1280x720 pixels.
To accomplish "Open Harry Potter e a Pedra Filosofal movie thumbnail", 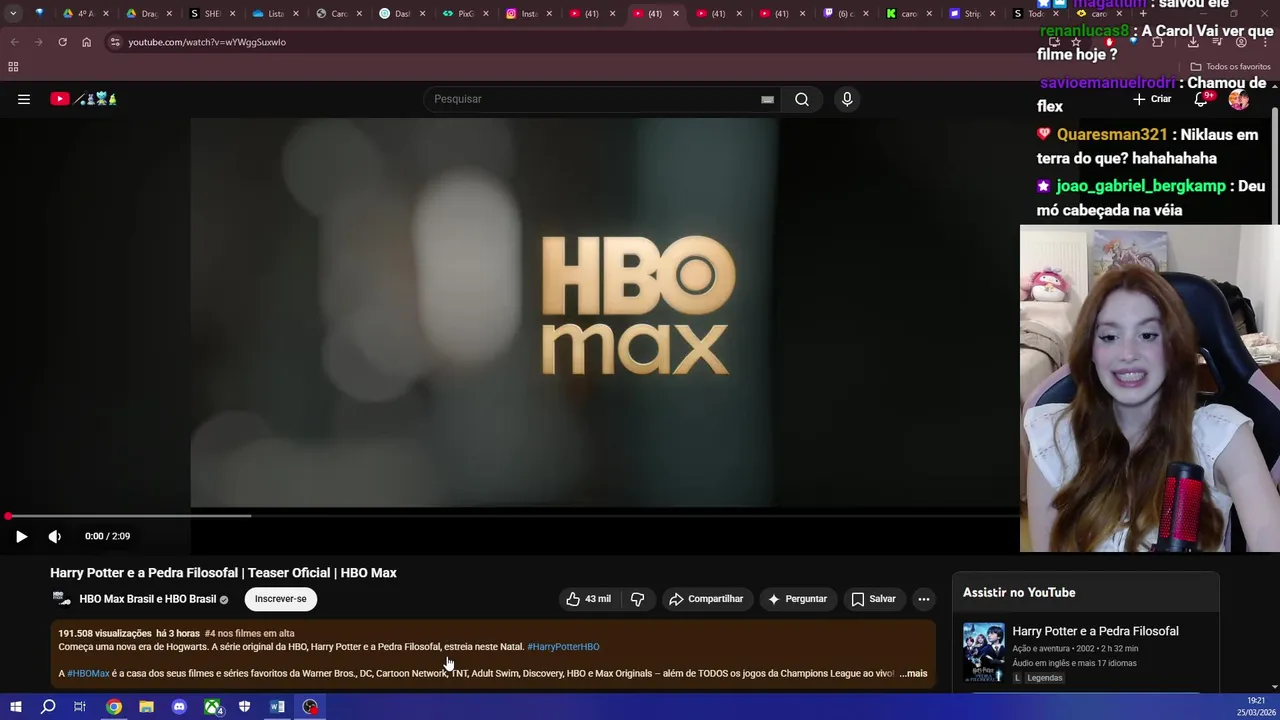I will [x=984, y=653].
